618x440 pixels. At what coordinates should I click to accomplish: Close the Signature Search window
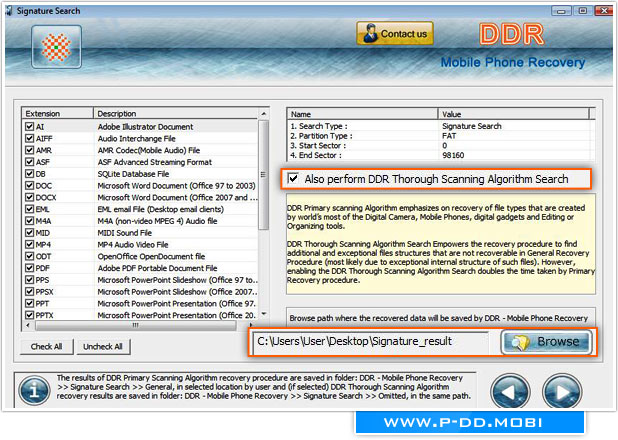coord(603,11)
